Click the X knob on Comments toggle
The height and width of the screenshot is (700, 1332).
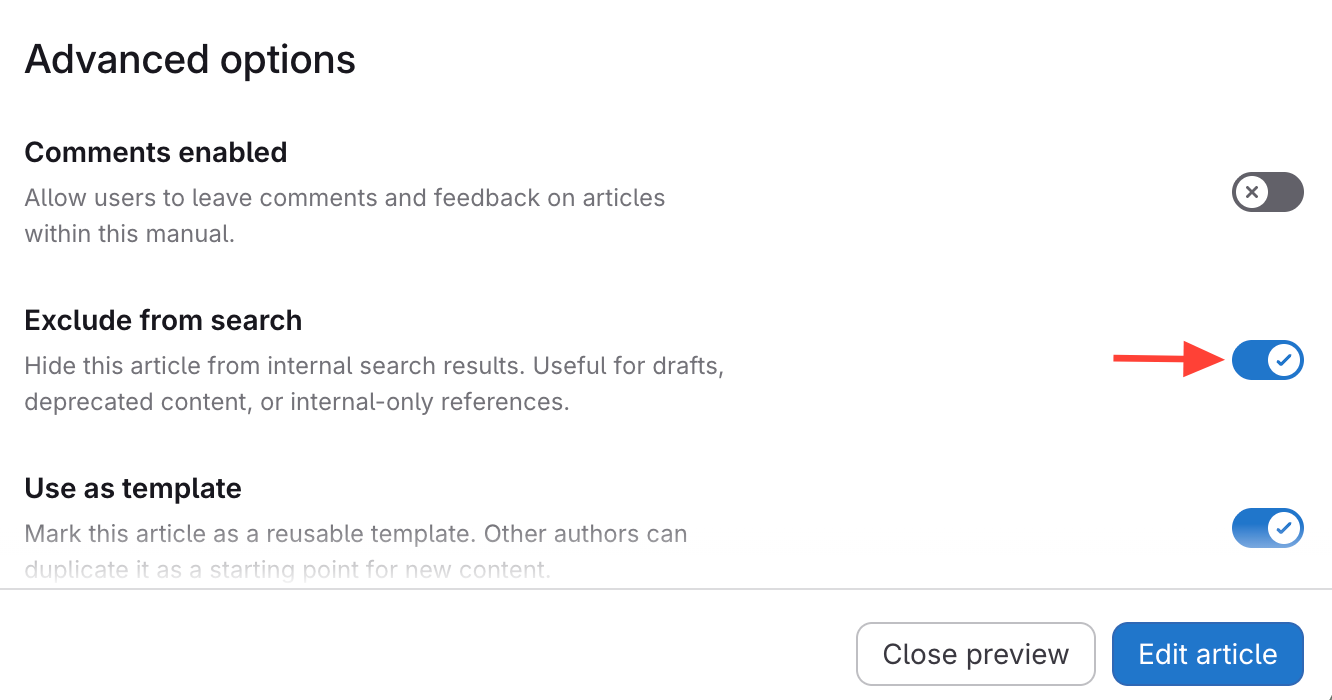pyautogui.click(x=1251, y=192)
